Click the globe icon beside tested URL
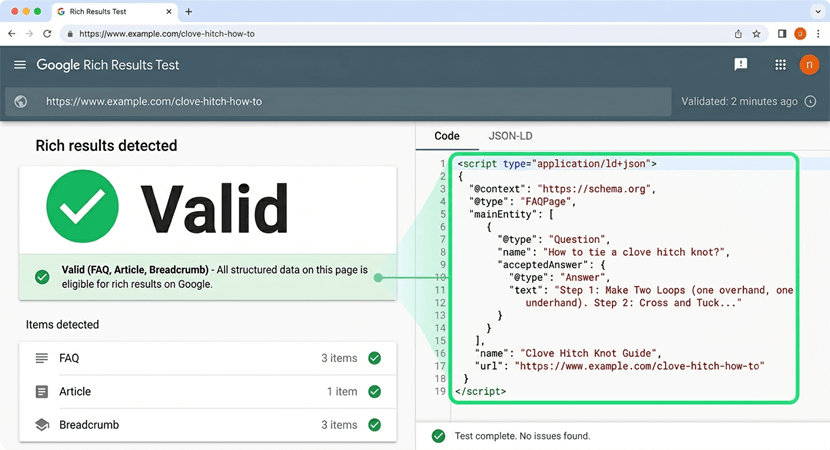Image resolution: width=830 pixels, height=450 pixels. coord(21,101)
